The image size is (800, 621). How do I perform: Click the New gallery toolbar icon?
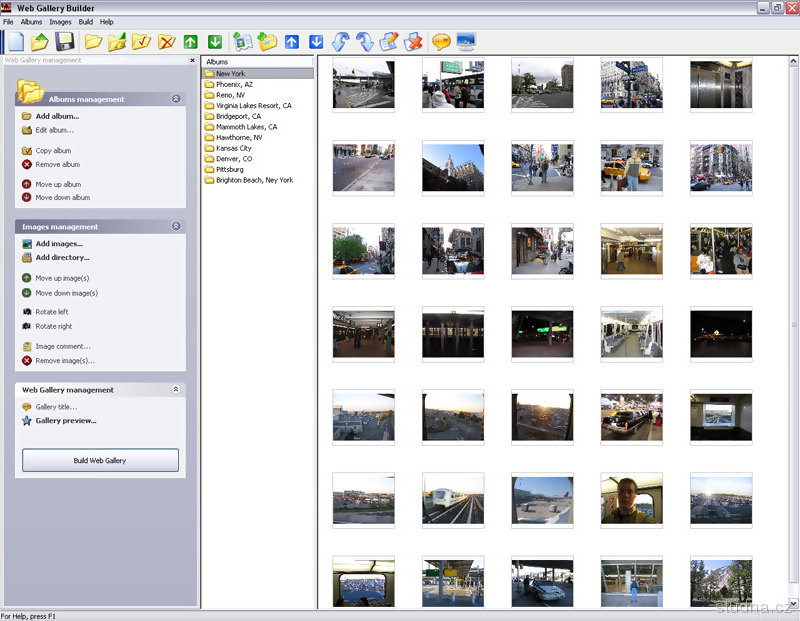pyautogui.click(x=15, y=42)
